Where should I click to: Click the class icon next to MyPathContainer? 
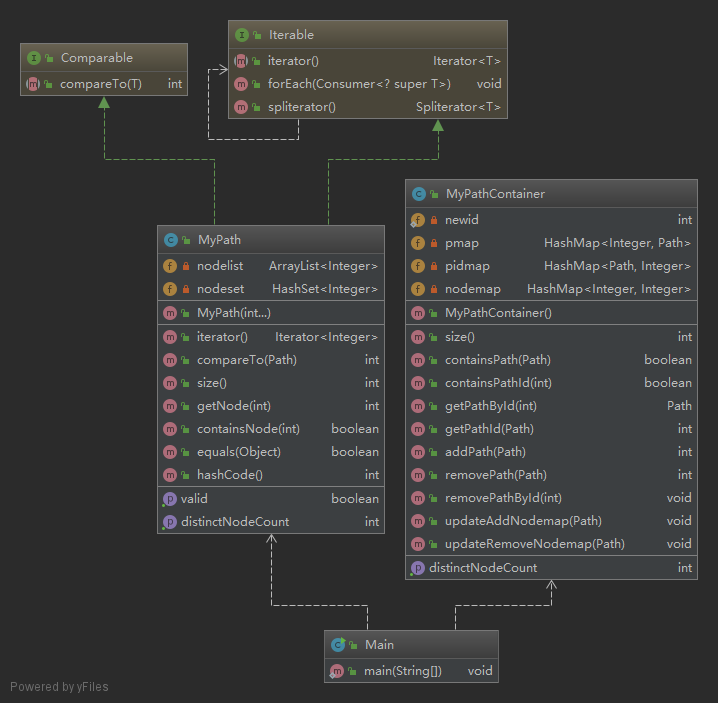(419, 194)
